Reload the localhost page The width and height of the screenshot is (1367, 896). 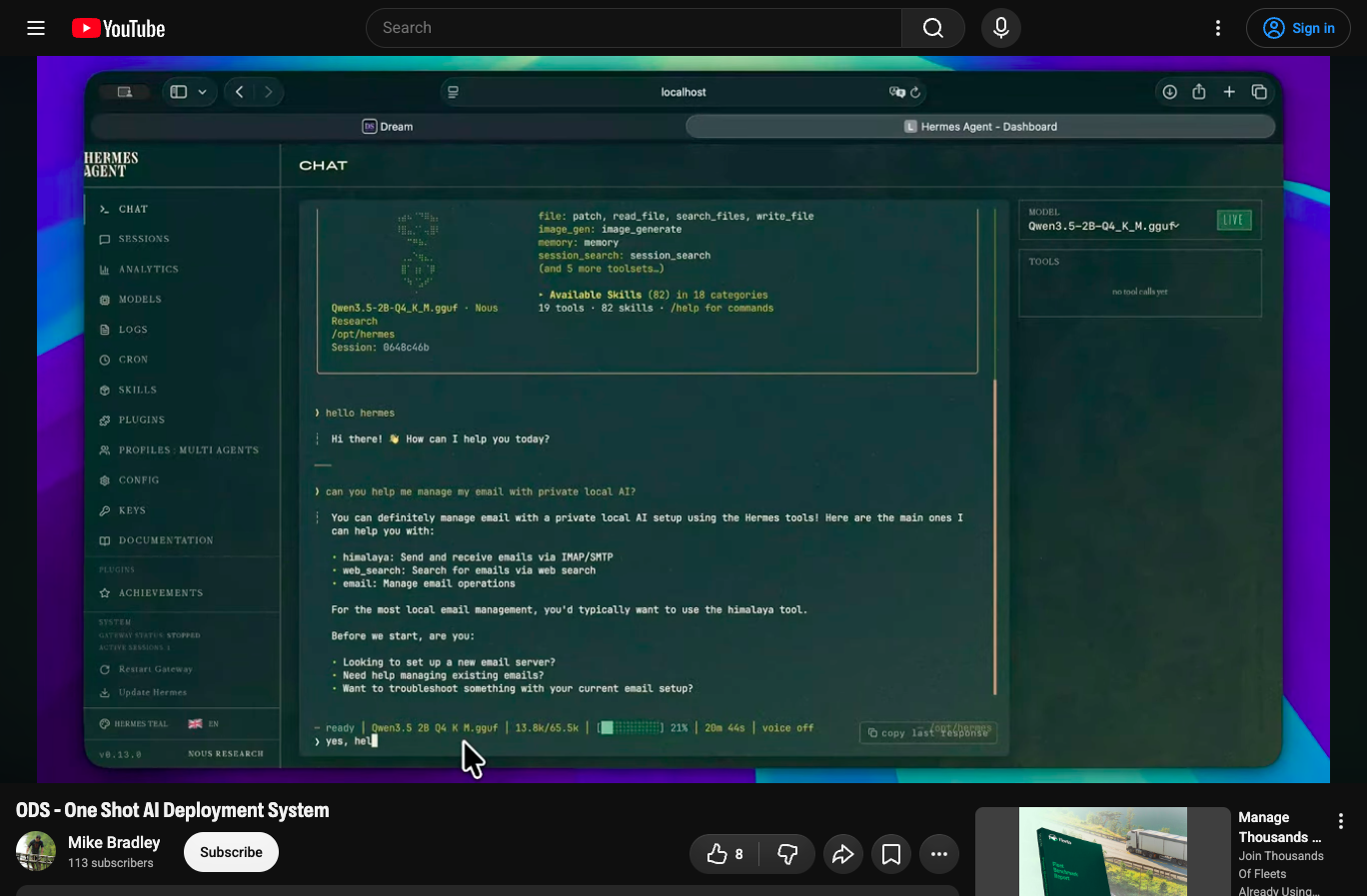pos(915,92)
